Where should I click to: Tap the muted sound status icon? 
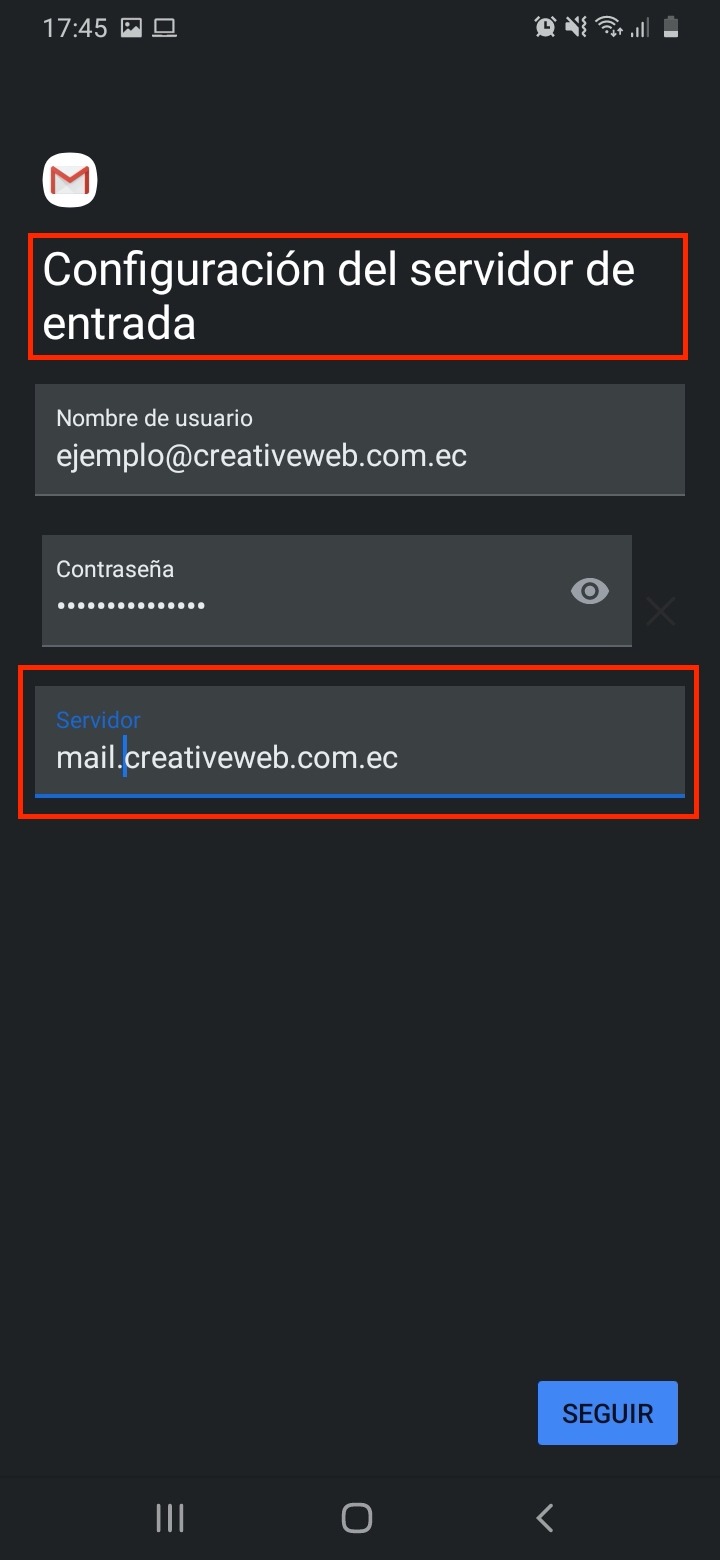(x=576, y=28)
